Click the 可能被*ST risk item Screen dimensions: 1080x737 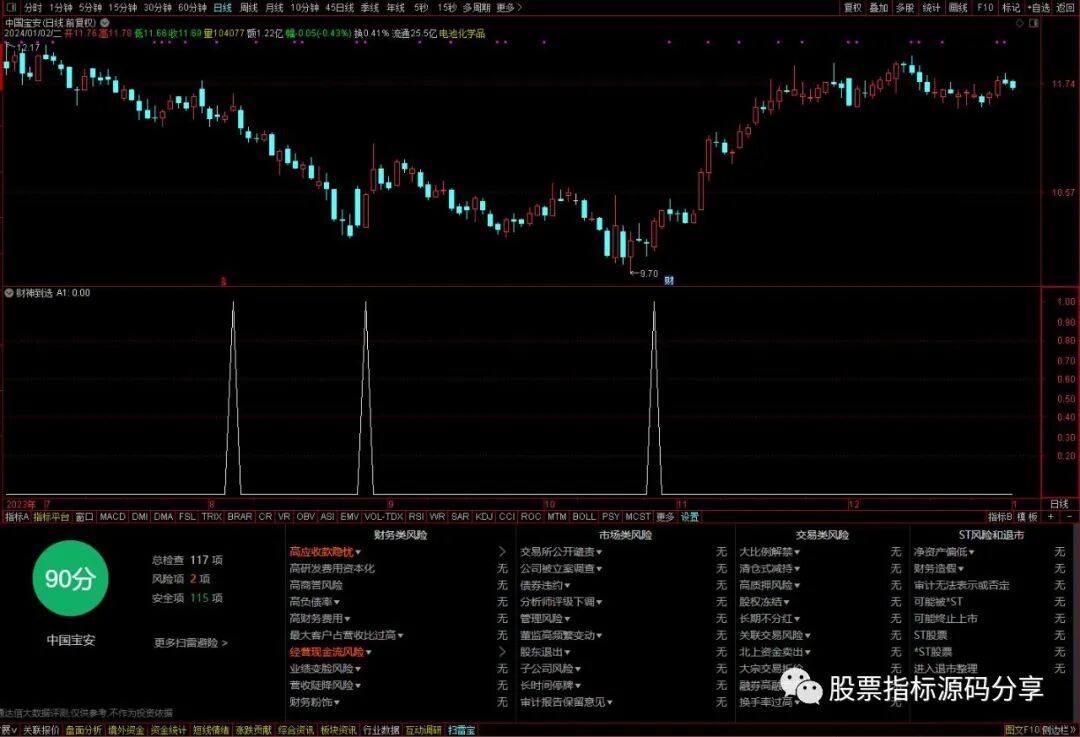coord(938,602)
